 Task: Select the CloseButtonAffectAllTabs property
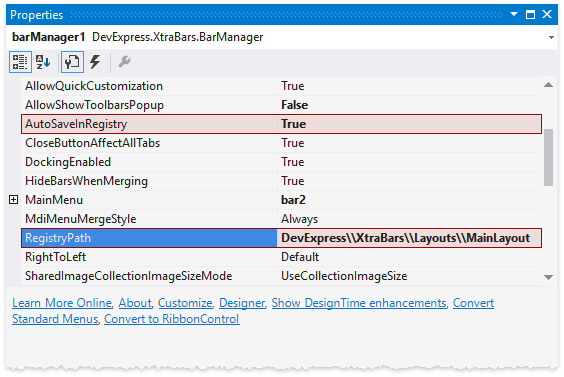point(149,143)
